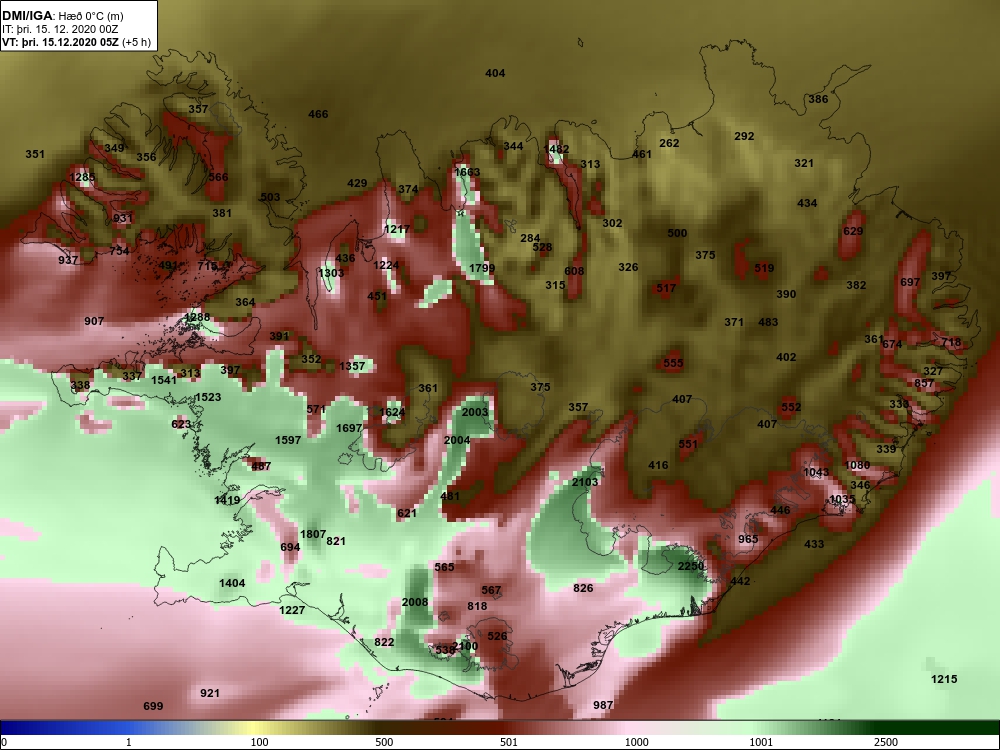Select the map value 292
Viewport: 1000px width, 750px height.
[744, 136]
